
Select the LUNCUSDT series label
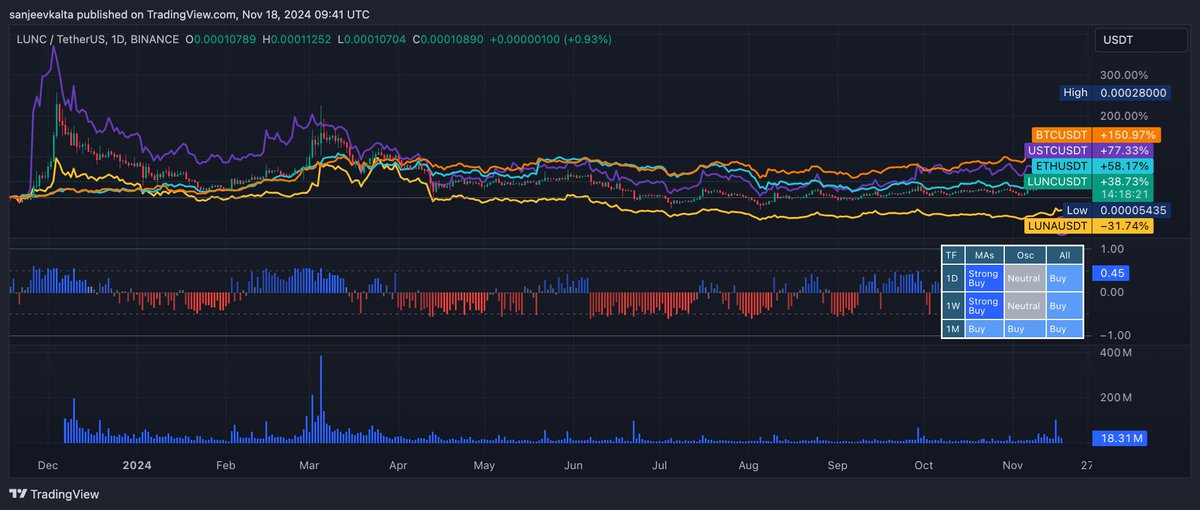coord(1058,181)
